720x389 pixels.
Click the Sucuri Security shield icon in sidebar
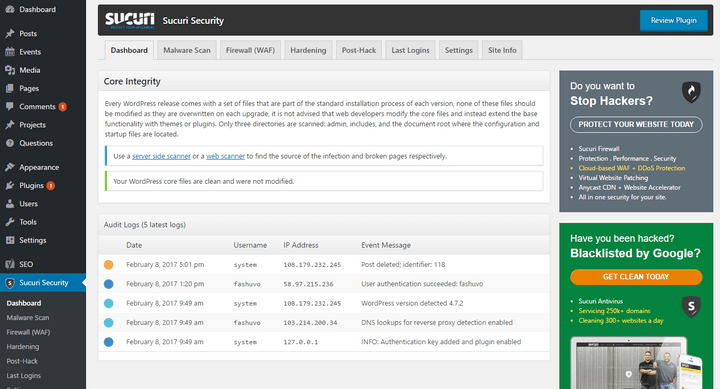10,283
